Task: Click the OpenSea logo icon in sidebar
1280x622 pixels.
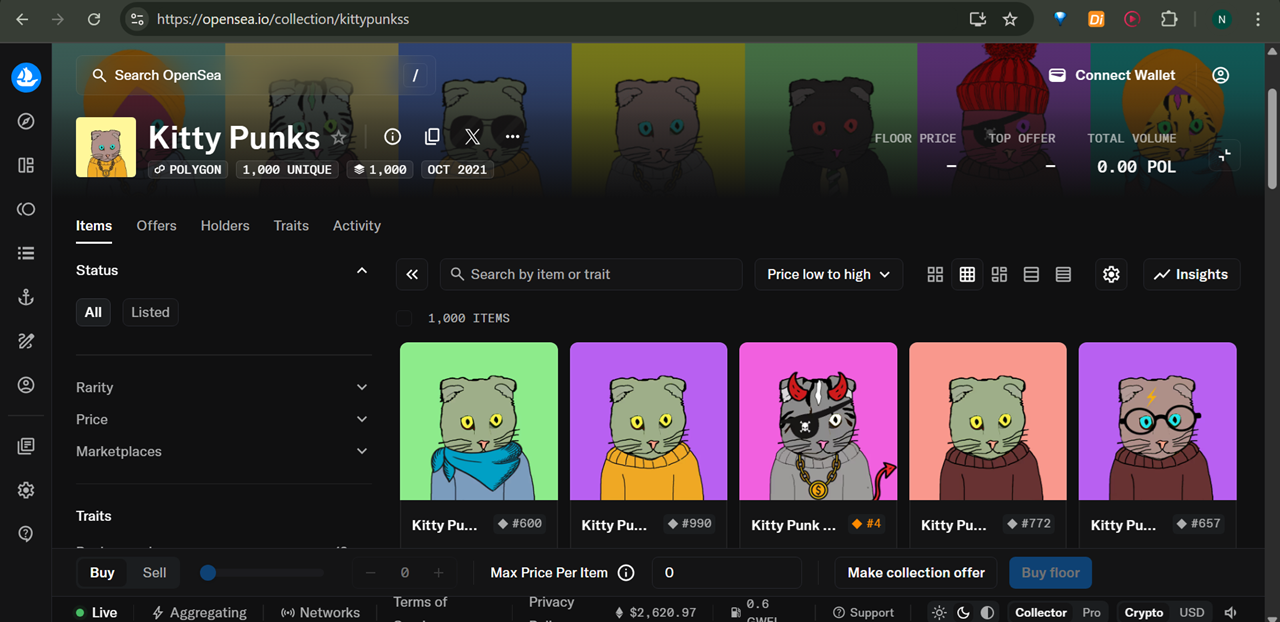Action: point(26,77)
